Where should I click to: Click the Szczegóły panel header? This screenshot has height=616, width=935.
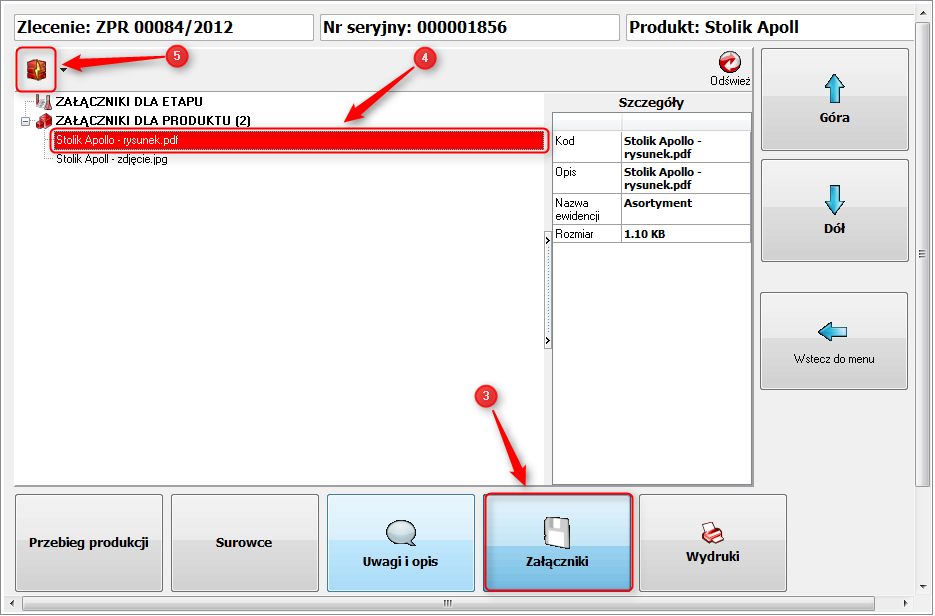click(651, 103)
